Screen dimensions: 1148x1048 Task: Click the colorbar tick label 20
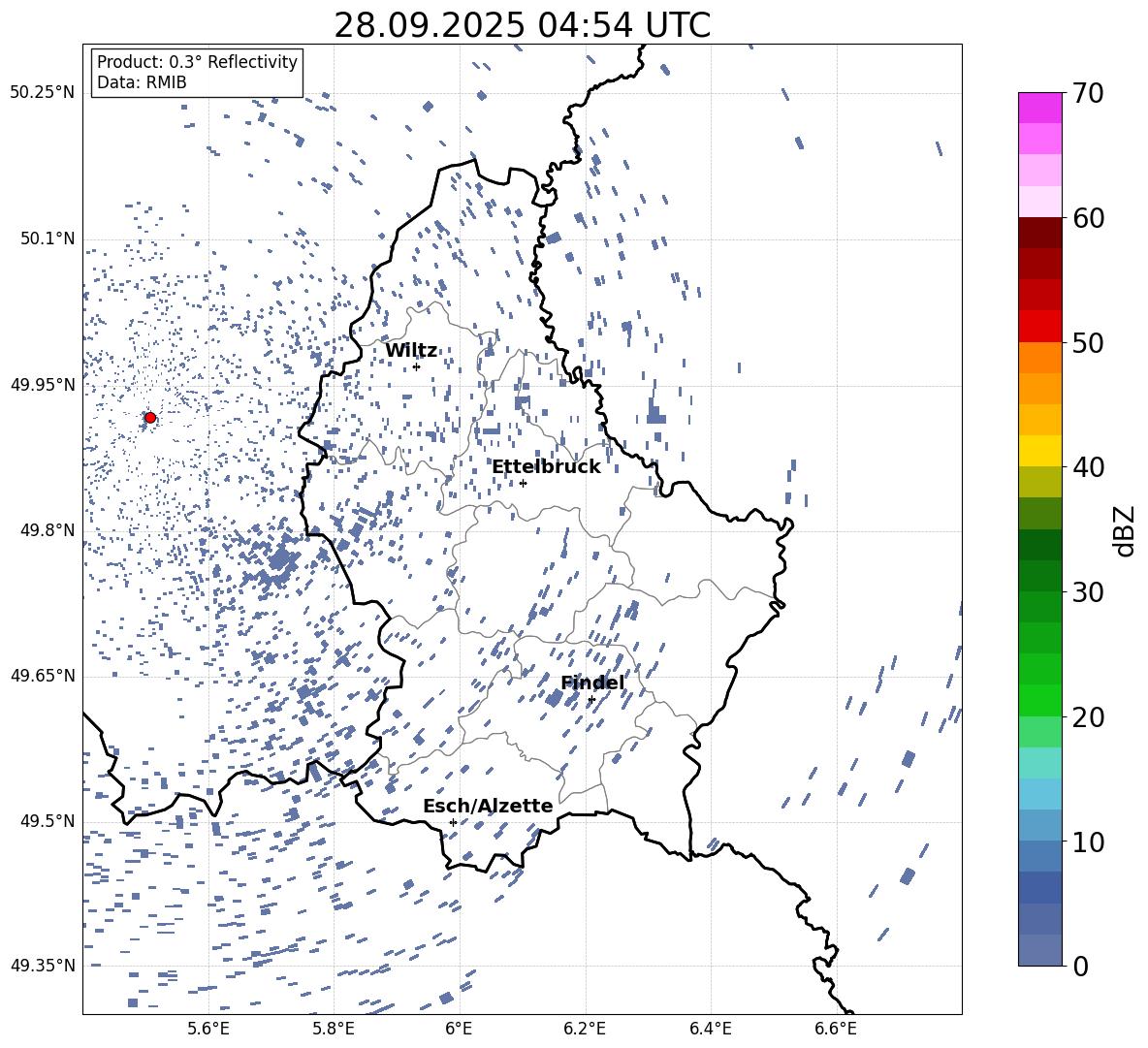coord(1088,717)
